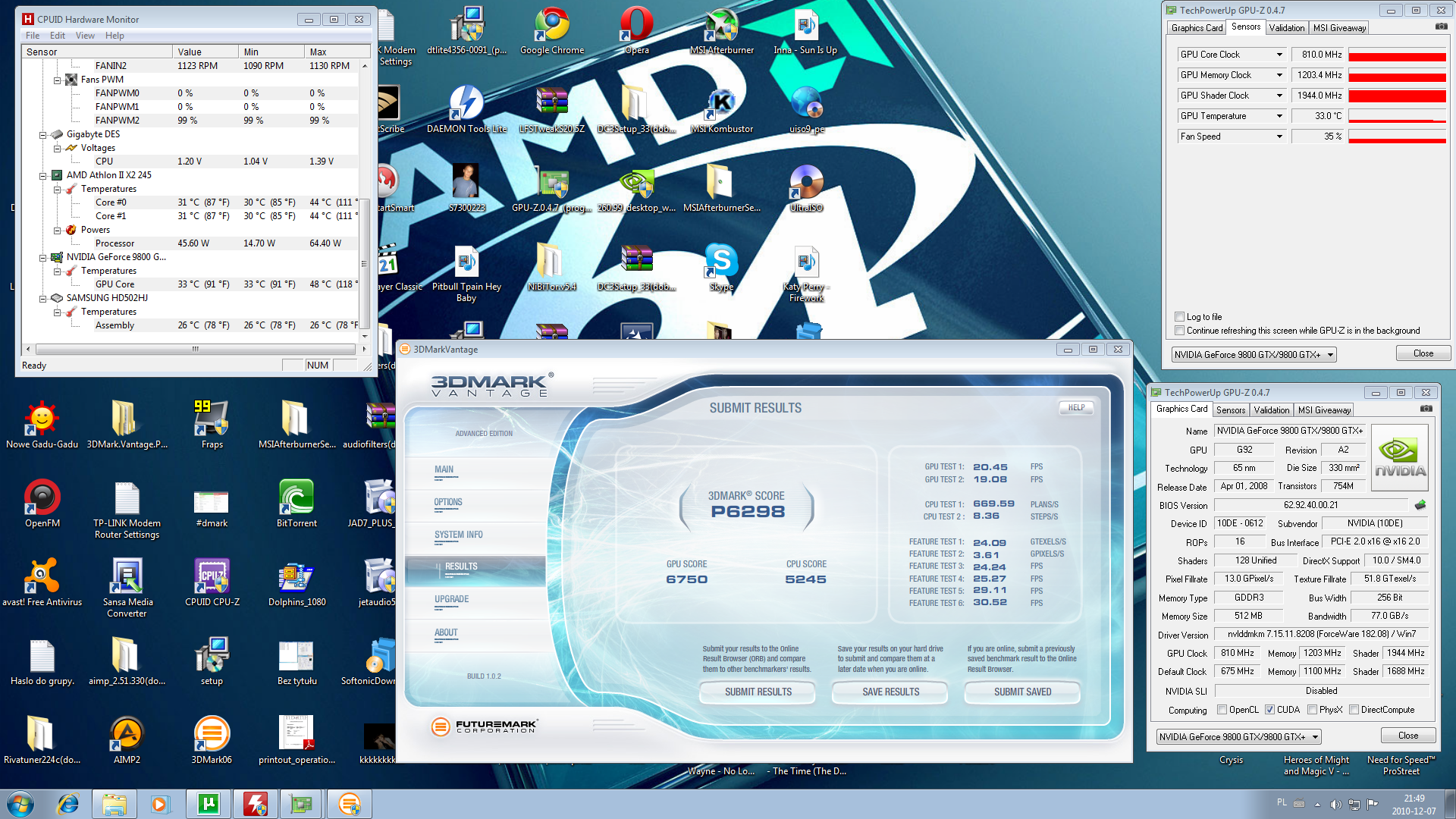Click the SAVE RESULTS button

(890, 692)
